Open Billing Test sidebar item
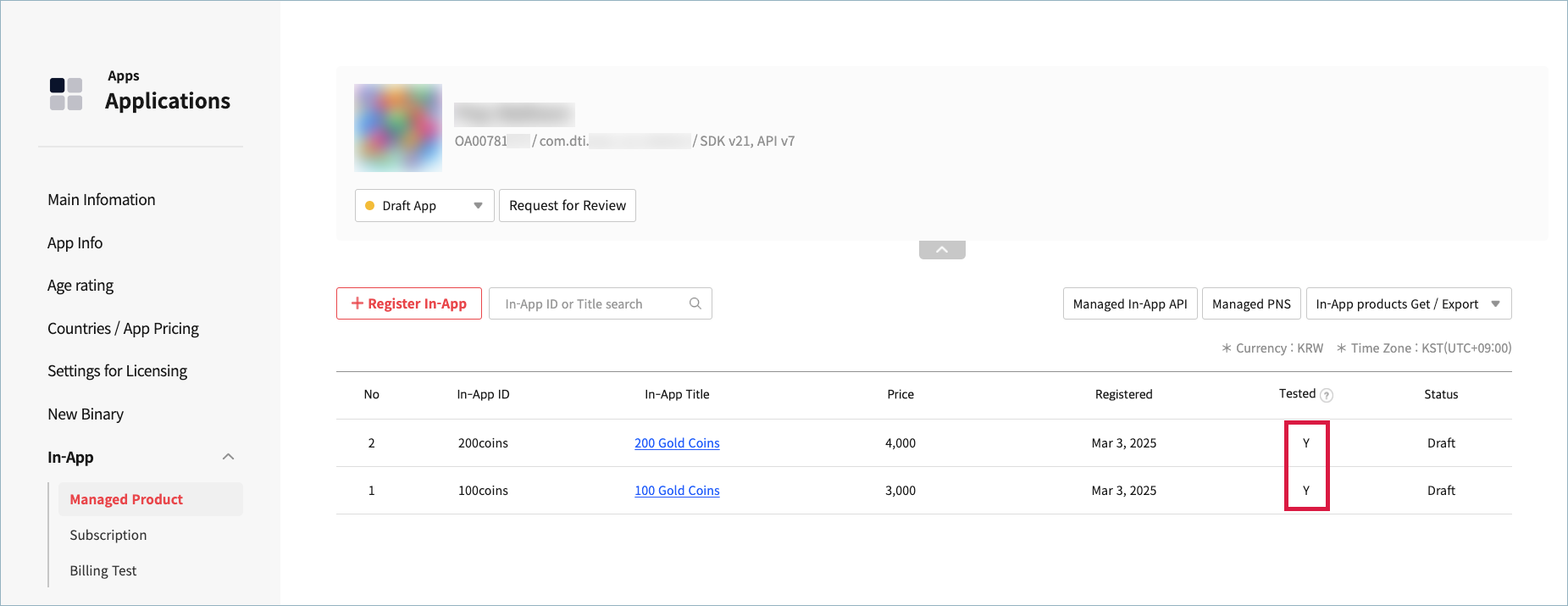The height and width of the screenshot is (606, 1568). pyautogui.click(x=103, y=571)
